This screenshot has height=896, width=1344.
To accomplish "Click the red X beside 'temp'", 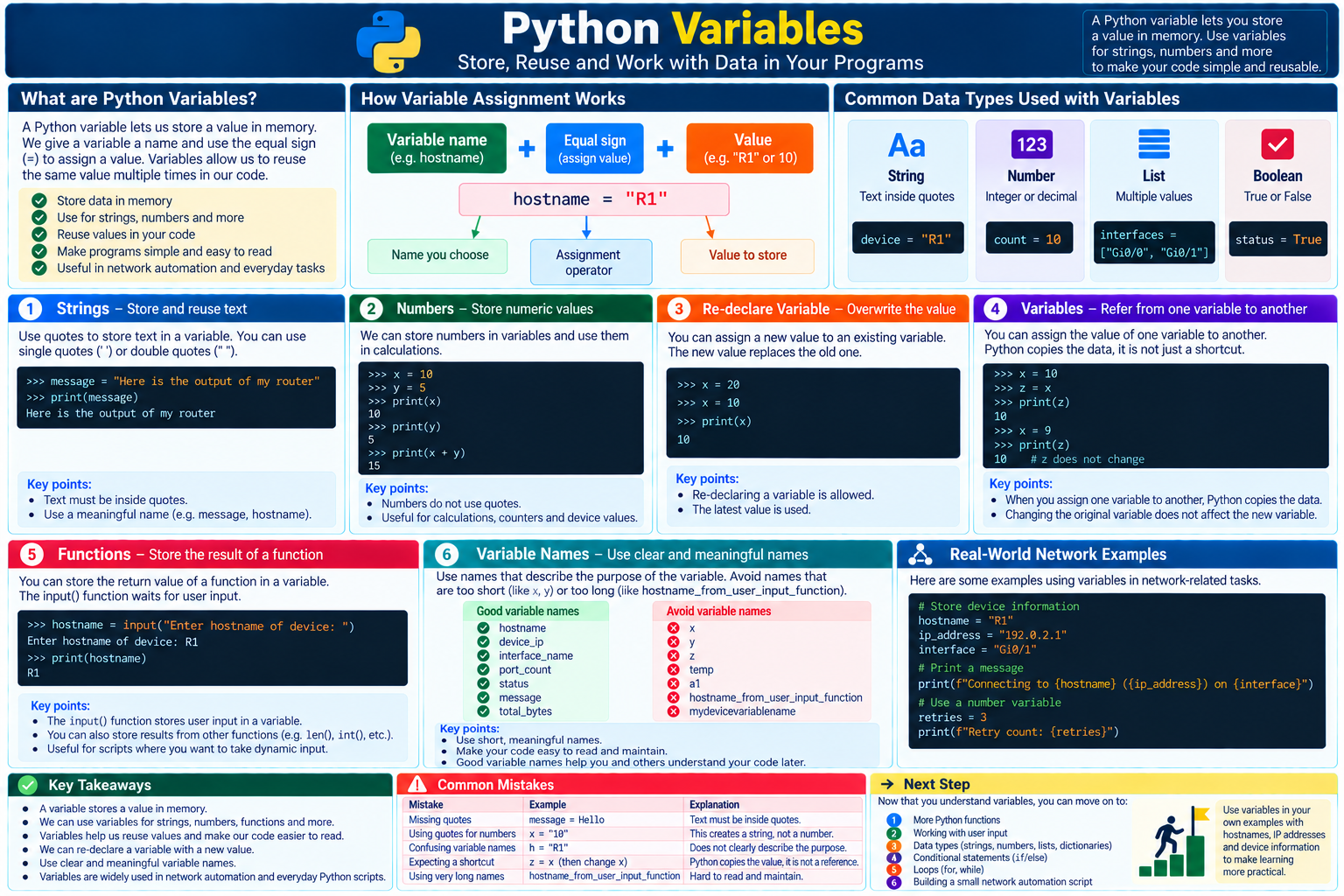I will [673, 669].
